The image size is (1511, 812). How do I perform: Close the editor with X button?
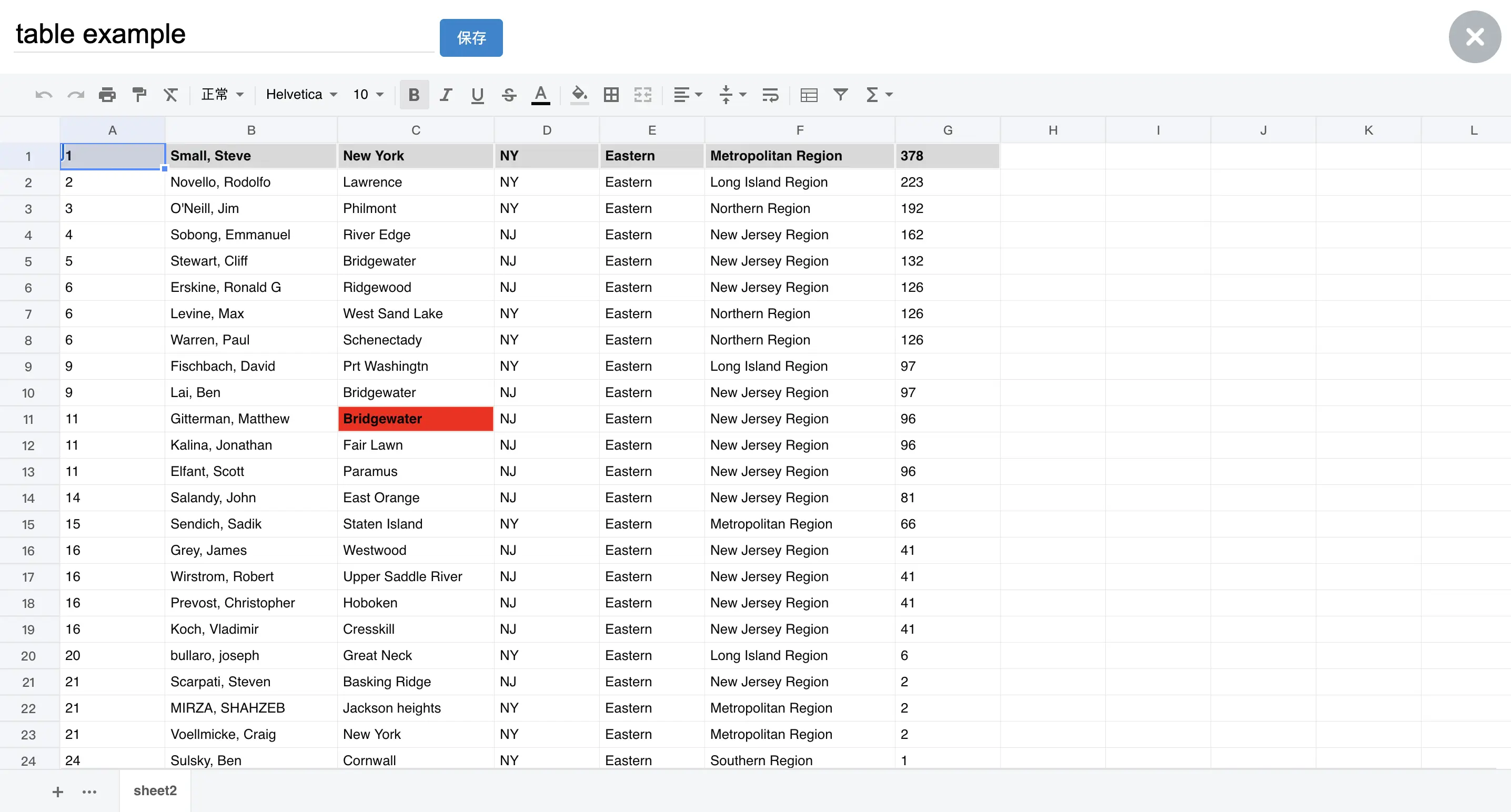tap(1475, 37)
